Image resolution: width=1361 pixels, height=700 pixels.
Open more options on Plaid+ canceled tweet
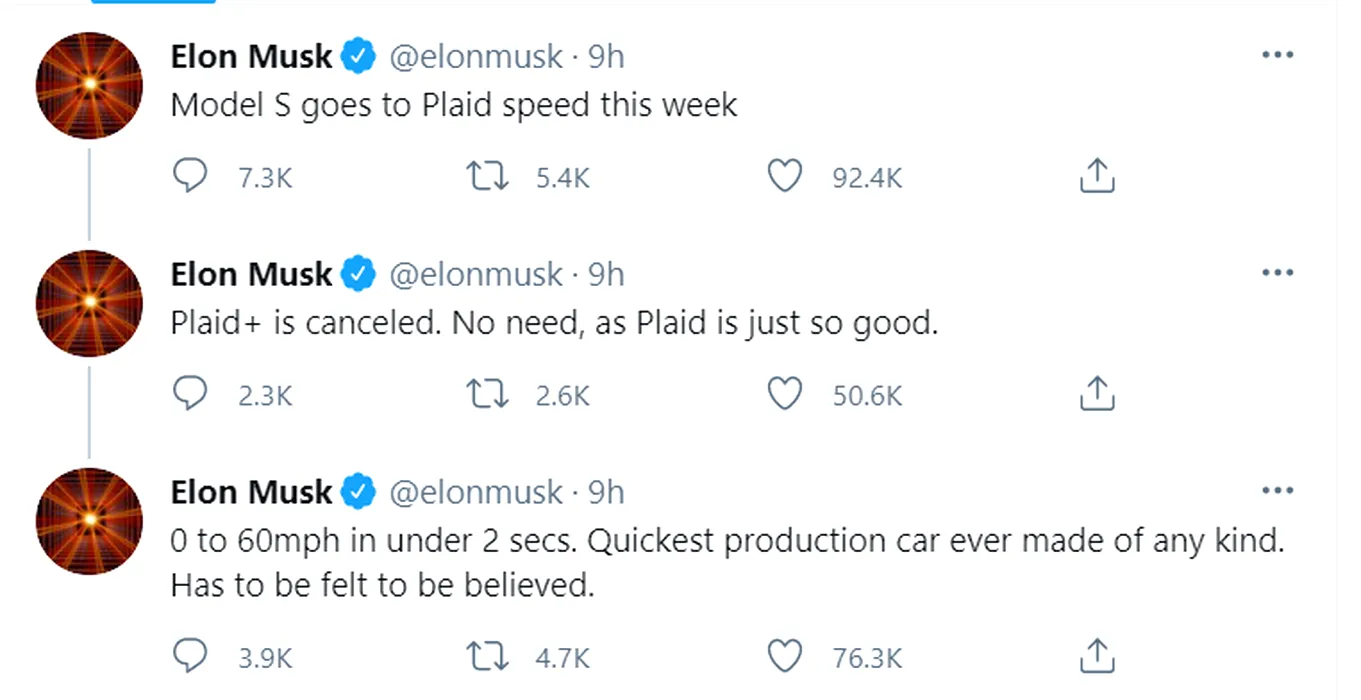[x=1278, y=273]
